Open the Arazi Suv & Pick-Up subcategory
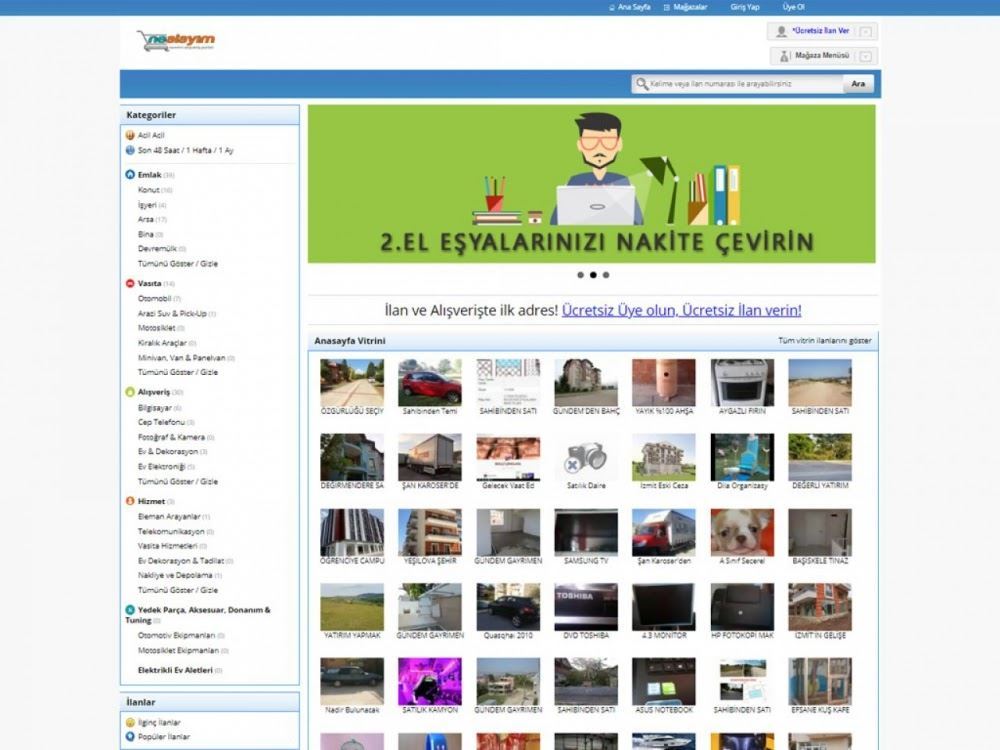Image resolution: width=1000 pixels, height=750 pixels. (172, 314)
